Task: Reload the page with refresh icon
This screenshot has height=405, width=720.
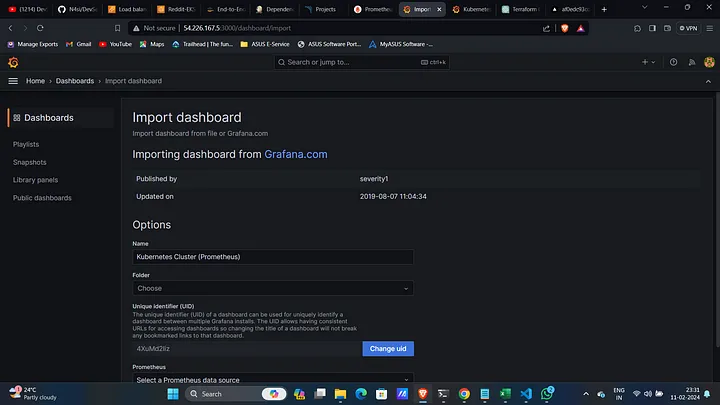Action: tap(40, 28)
